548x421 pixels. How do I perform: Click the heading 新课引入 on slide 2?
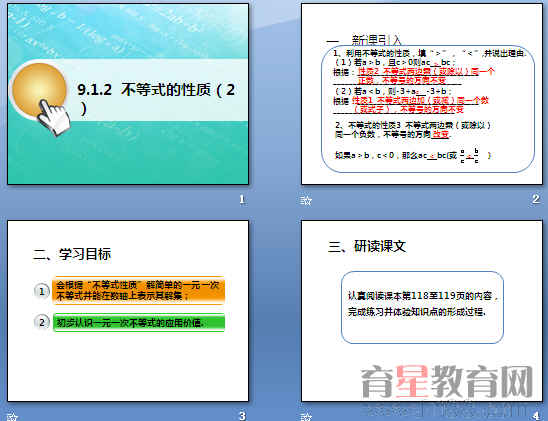(376, 40)
